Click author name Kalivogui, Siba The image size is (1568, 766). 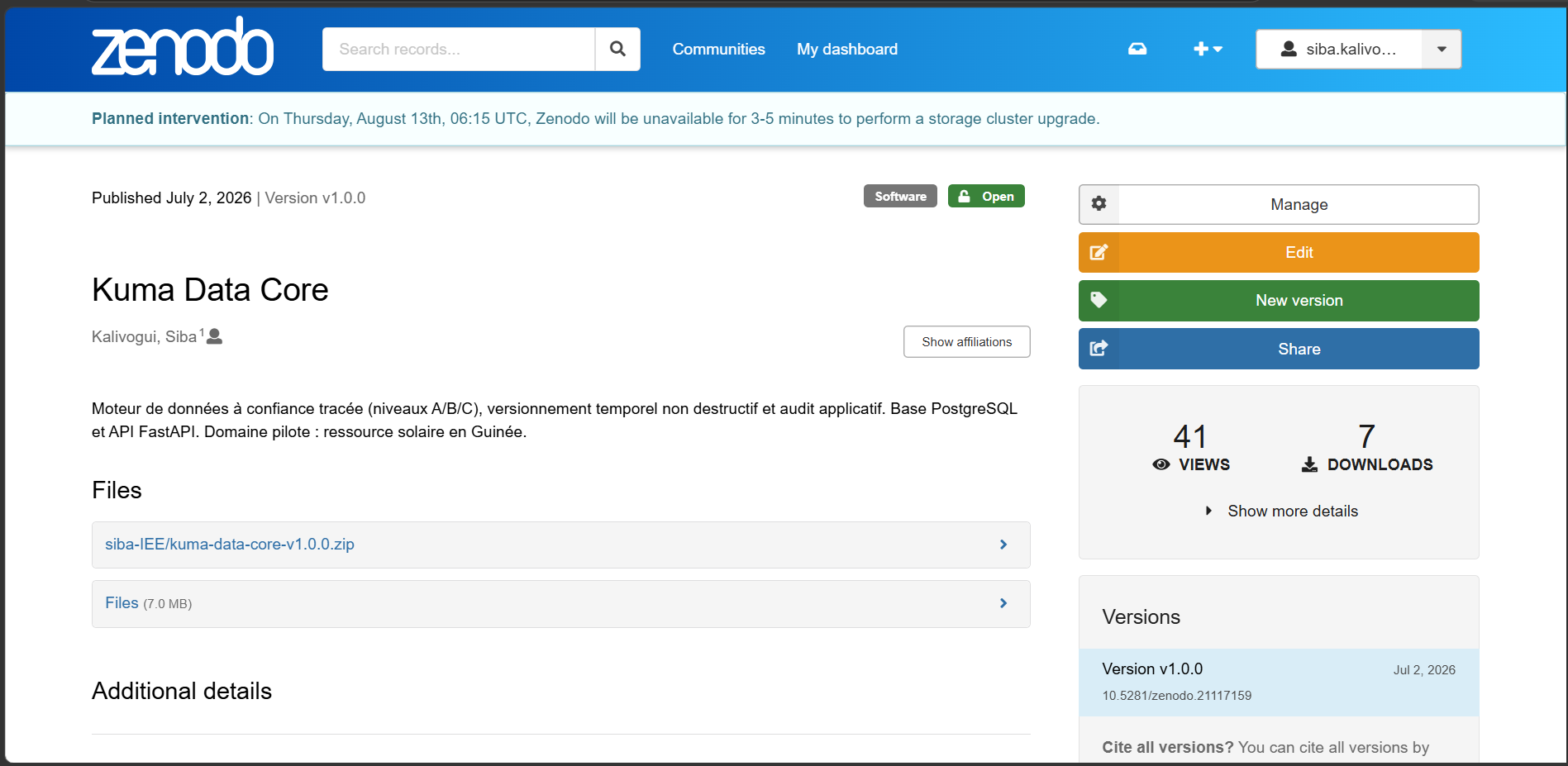pos(144,336)
